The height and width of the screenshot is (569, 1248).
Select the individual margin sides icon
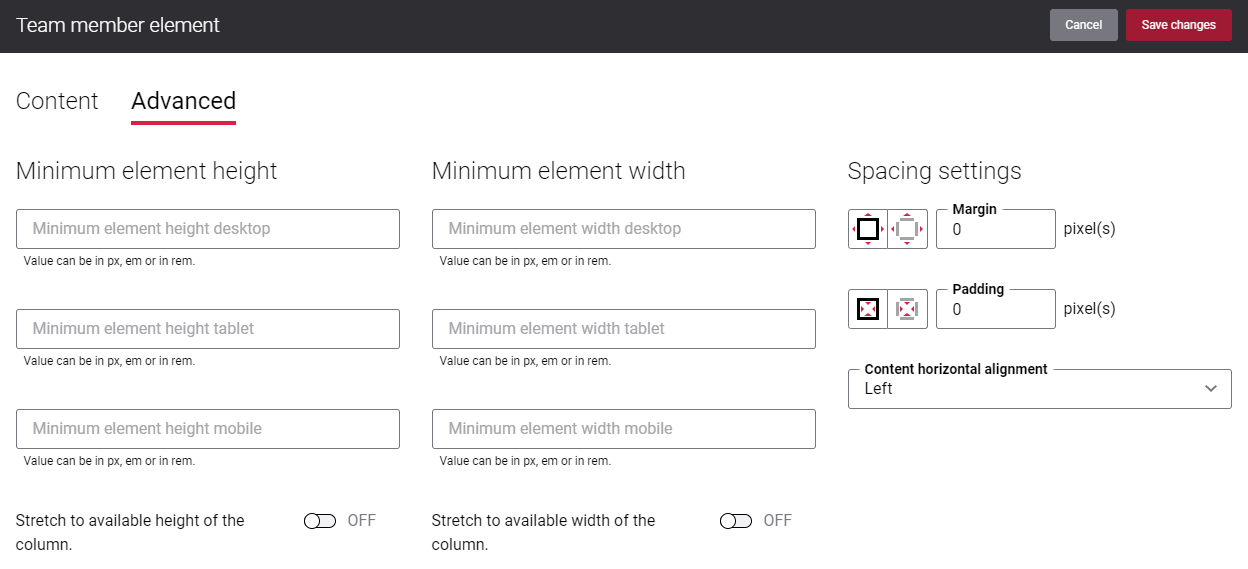908,229
